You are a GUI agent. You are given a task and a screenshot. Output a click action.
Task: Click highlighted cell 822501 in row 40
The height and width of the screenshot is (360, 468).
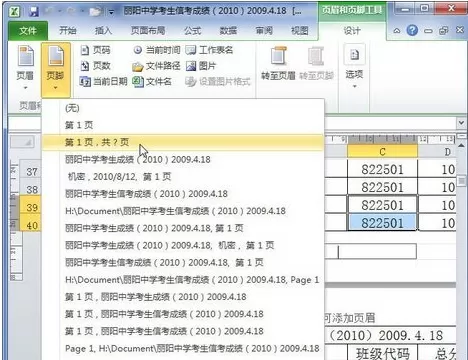(382, 223)
